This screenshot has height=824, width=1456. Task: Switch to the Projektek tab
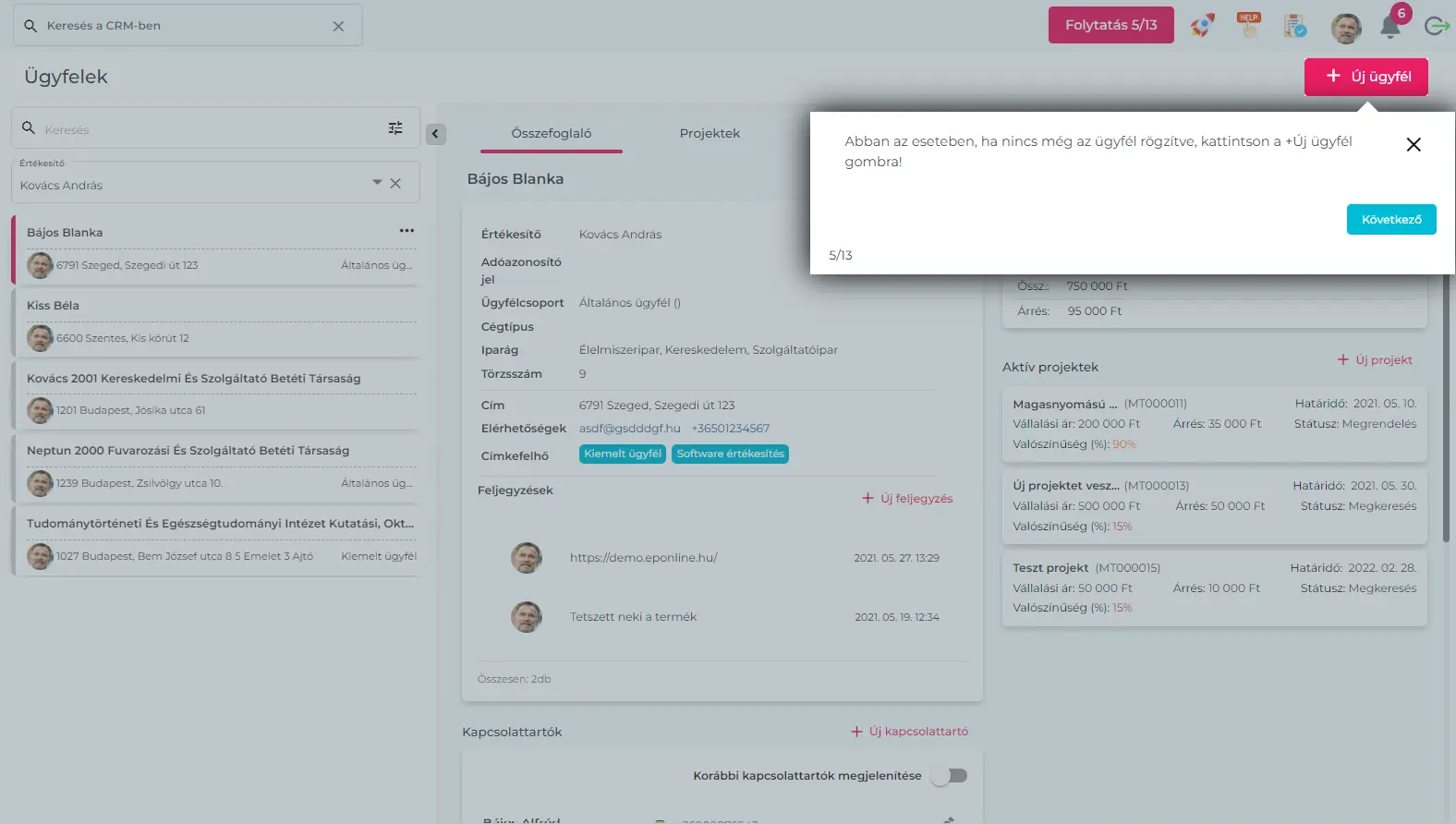click(710, 134)
